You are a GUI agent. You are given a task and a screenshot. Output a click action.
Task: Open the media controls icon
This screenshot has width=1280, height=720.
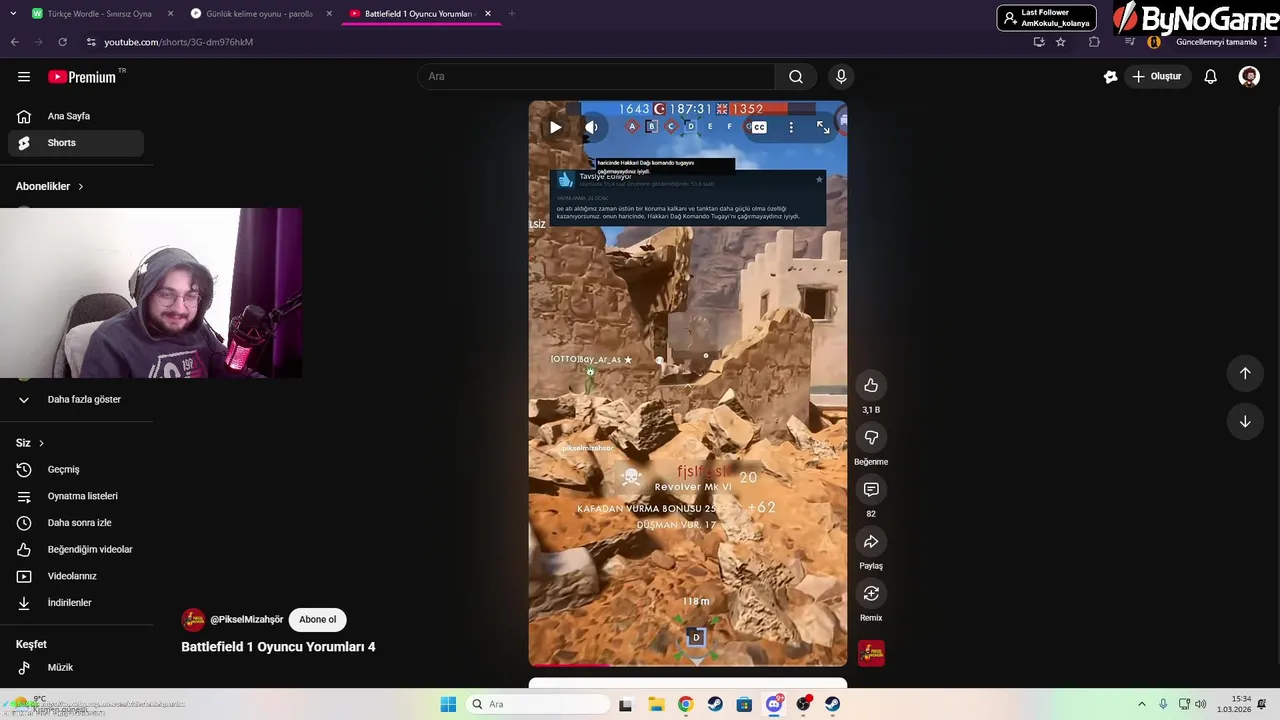(1129, 42)
